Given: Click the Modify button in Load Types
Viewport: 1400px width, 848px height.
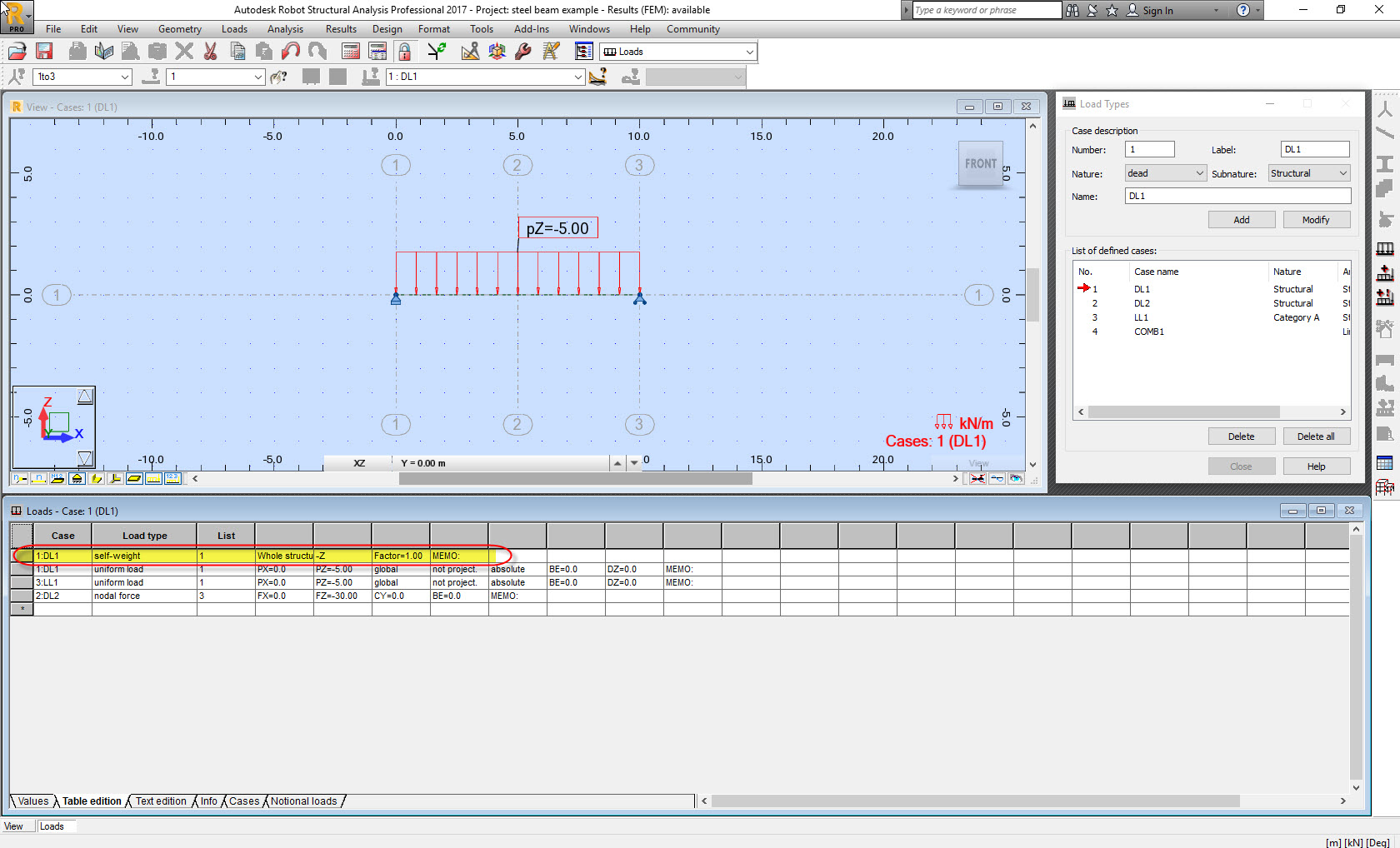Looking at the screenshot, I should coord(1316,220).
